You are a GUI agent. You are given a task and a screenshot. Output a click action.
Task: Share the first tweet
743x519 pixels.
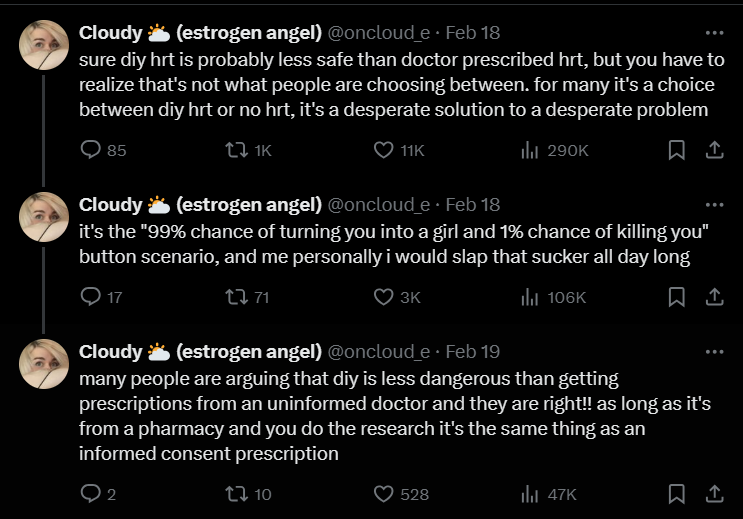(x=714, y=150)
